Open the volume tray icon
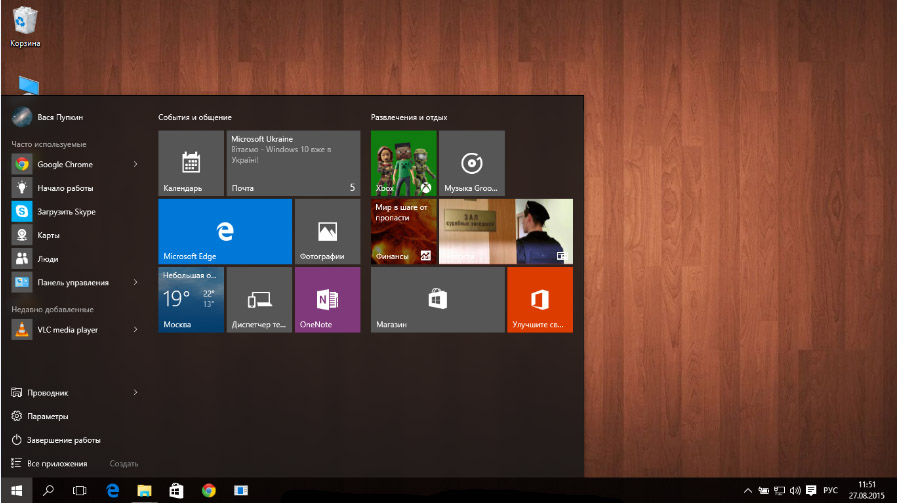The image size is (897, 503). tap(795, 490)
